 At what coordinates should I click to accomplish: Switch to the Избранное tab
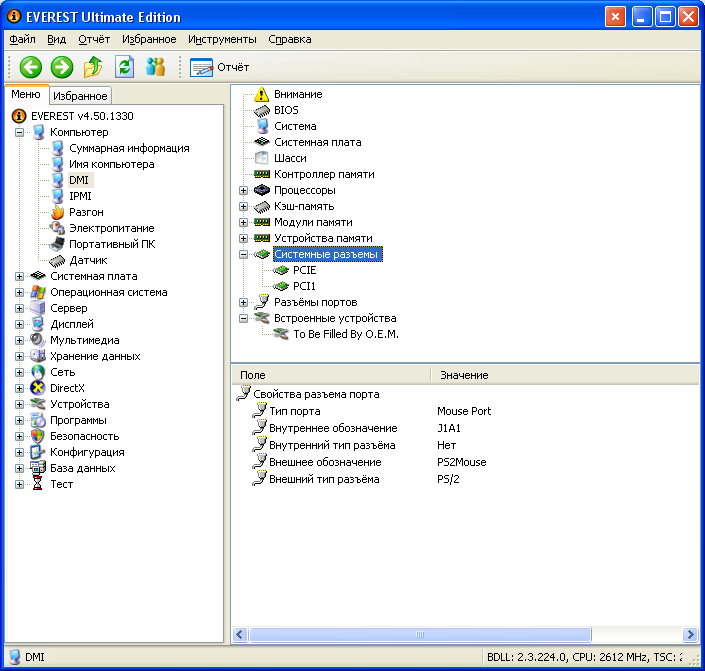click(x=80, y=96)
